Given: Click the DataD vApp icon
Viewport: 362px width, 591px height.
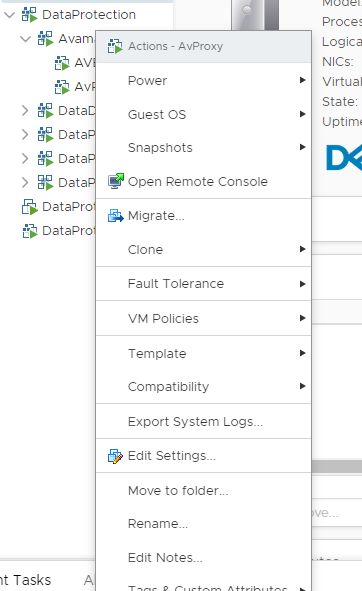Looking at the screenshot, I should 46,110.
